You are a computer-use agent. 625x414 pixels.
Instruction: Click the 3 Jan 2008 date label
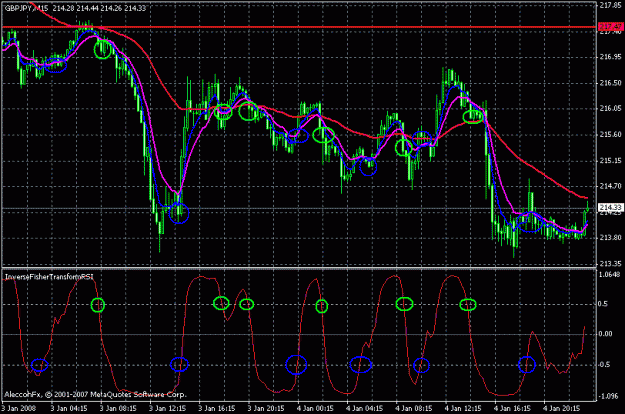(x=18, y=408)
